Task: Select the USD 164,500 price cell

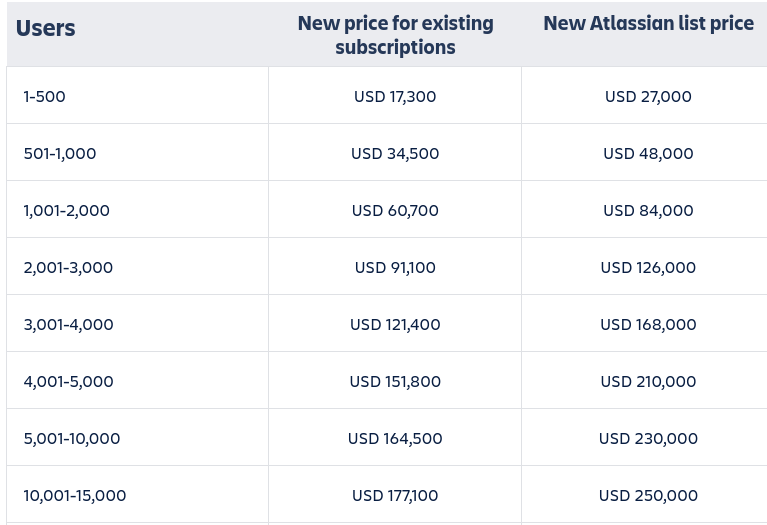Action: (395, 439)
